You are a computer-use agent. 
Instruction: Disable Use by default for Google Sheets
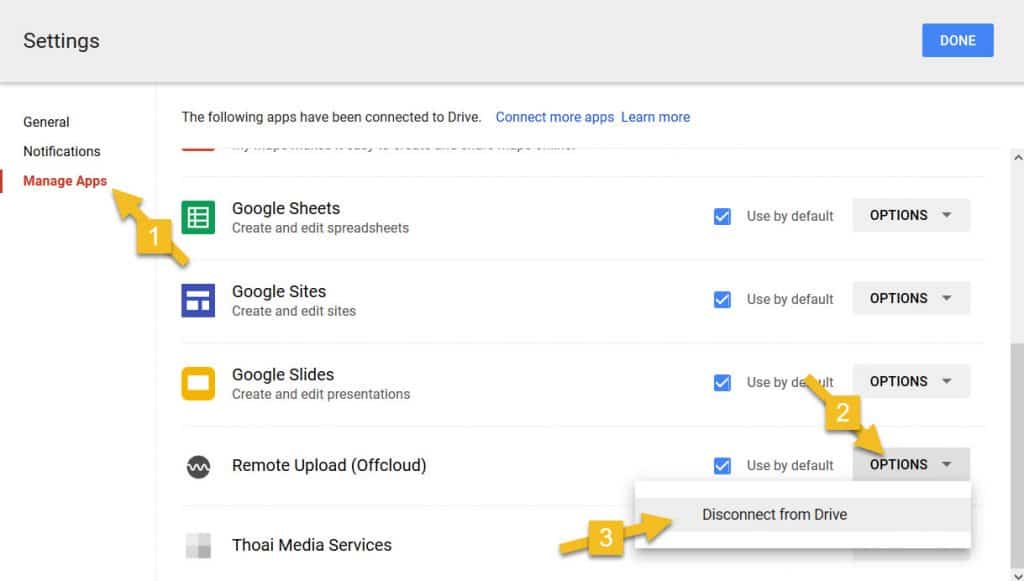(x=722, y=216)
